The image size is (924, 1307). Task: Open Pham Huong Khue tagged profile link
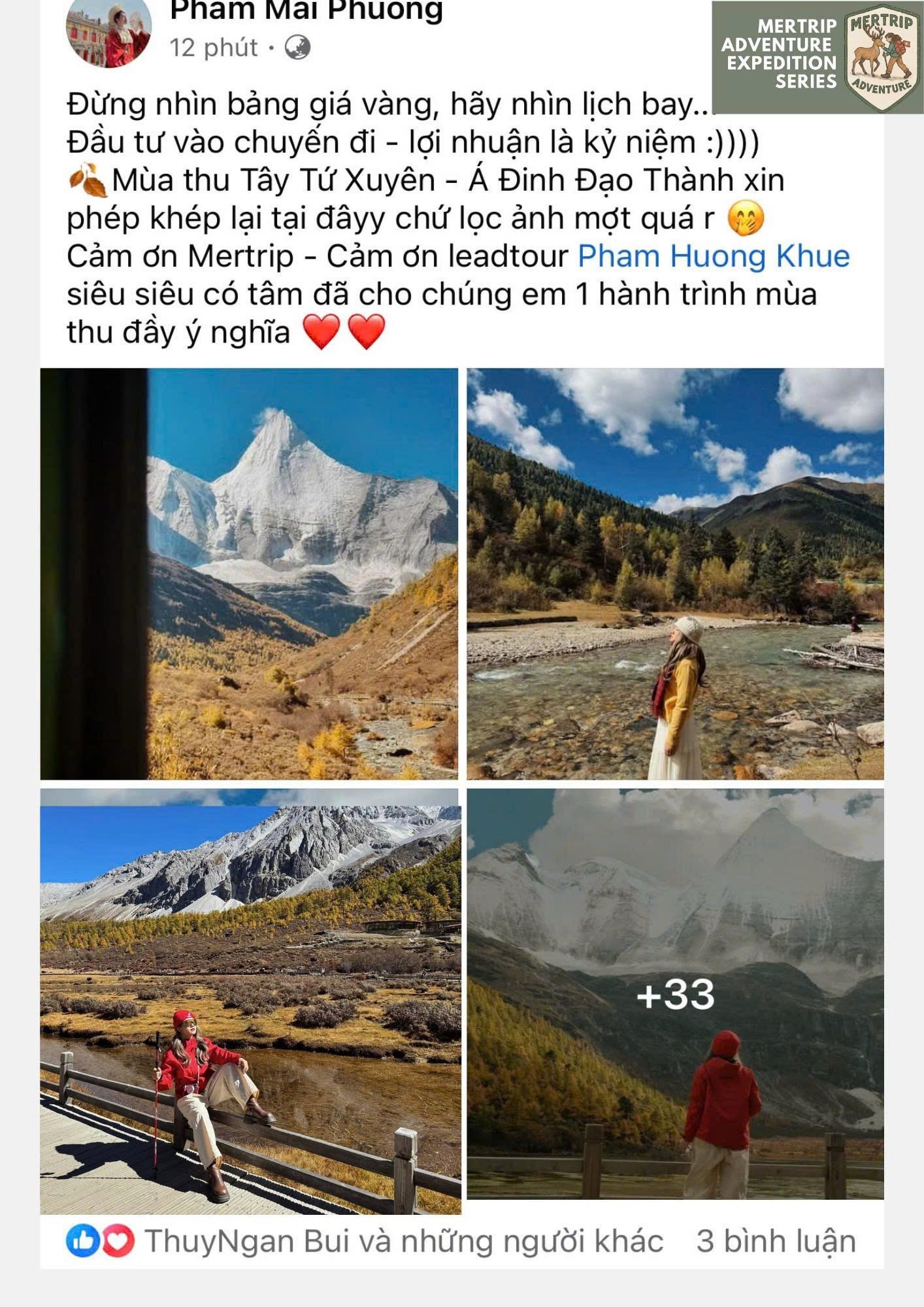coord(714,256)
